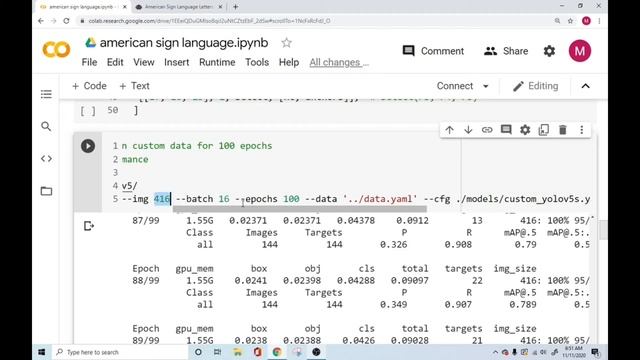This screenshot has height=360, width=640.
Task: Run the training code cell
Action: [88, 146]
